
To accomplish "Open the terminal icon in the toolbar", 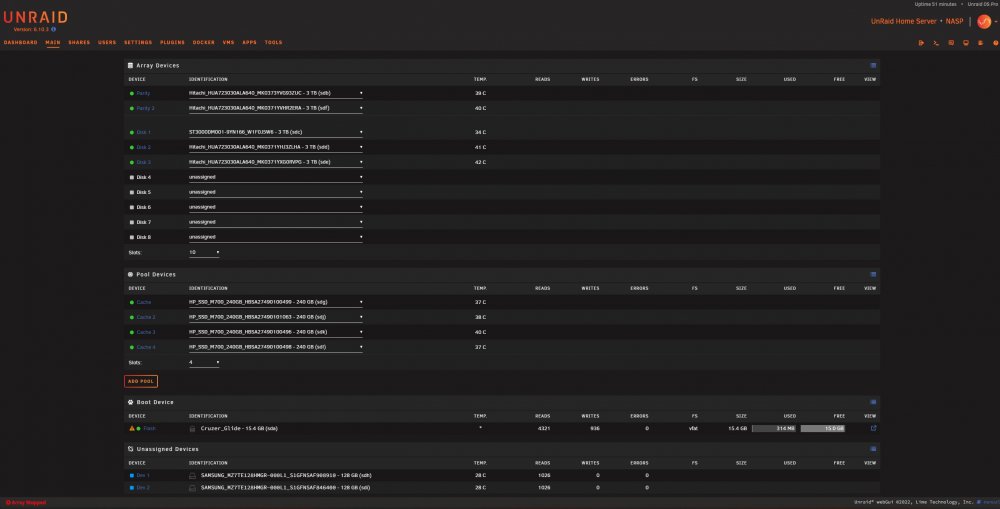I will pos(936,43).
